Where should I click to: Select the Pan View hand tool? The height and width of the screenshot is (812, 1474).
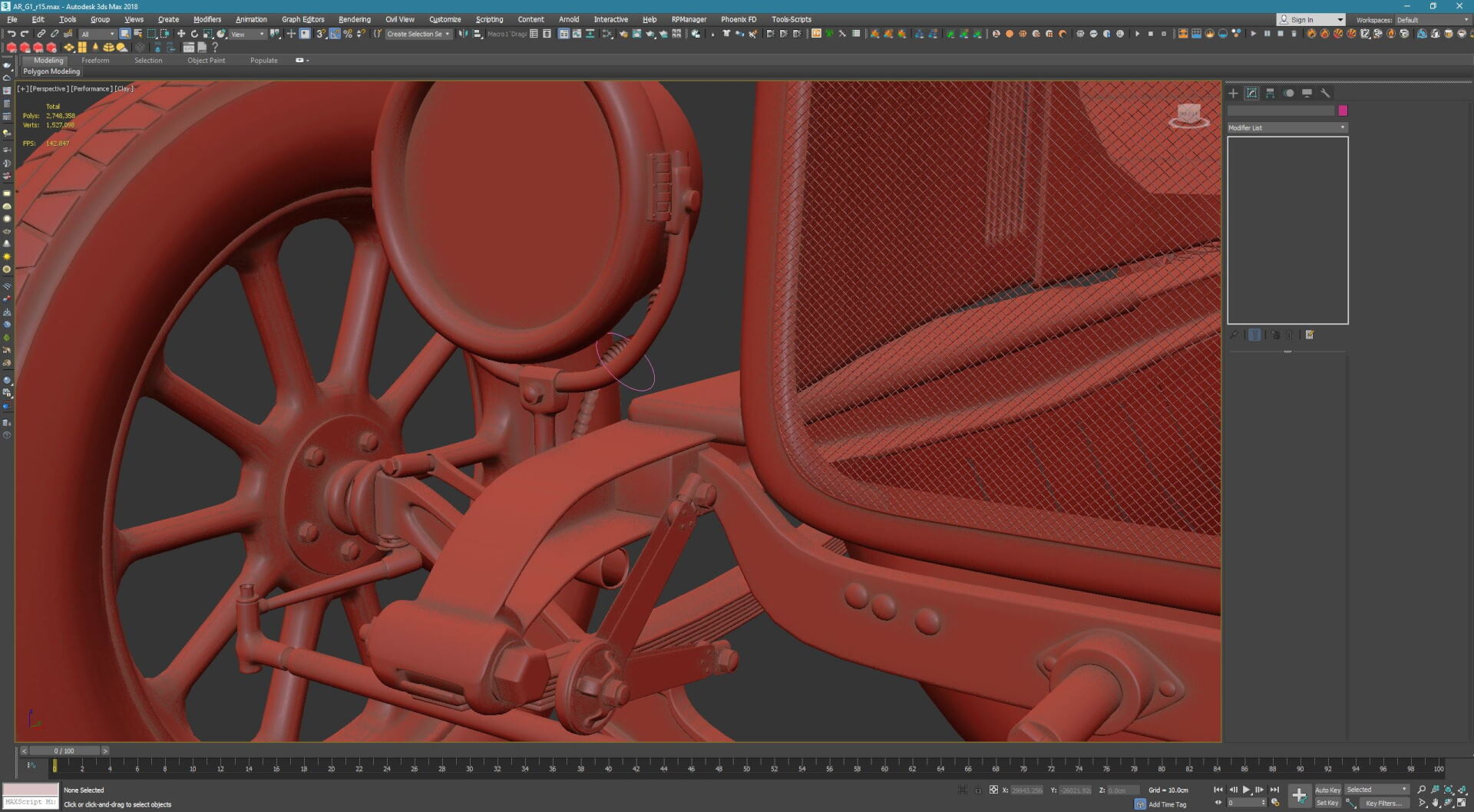[x=1436, y=804]
